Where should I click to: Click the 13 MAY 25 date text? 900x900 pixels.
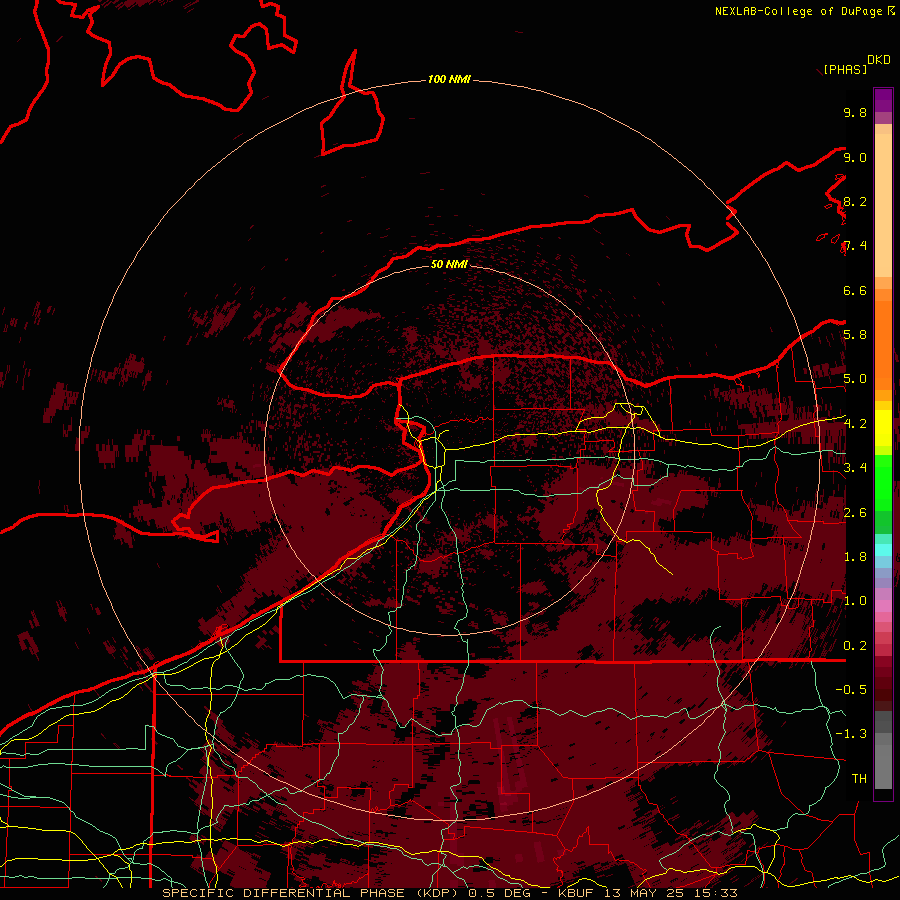tap(642, 893)
